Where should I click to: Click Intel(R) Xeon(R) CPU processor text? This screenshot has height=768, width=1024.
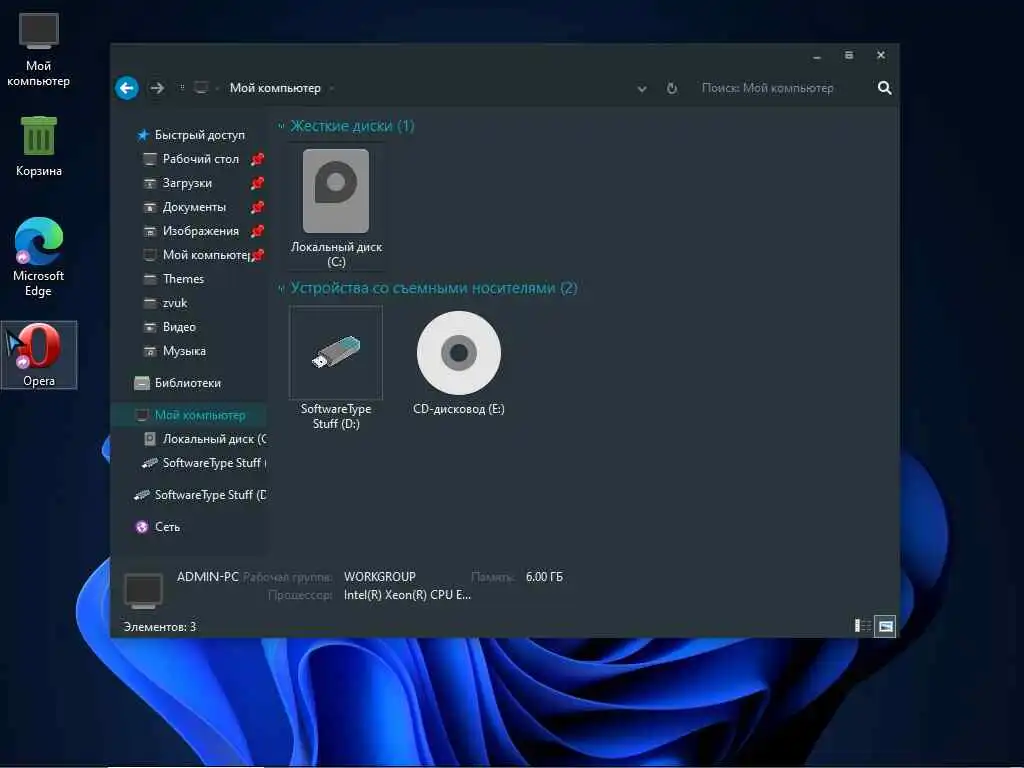407,595
